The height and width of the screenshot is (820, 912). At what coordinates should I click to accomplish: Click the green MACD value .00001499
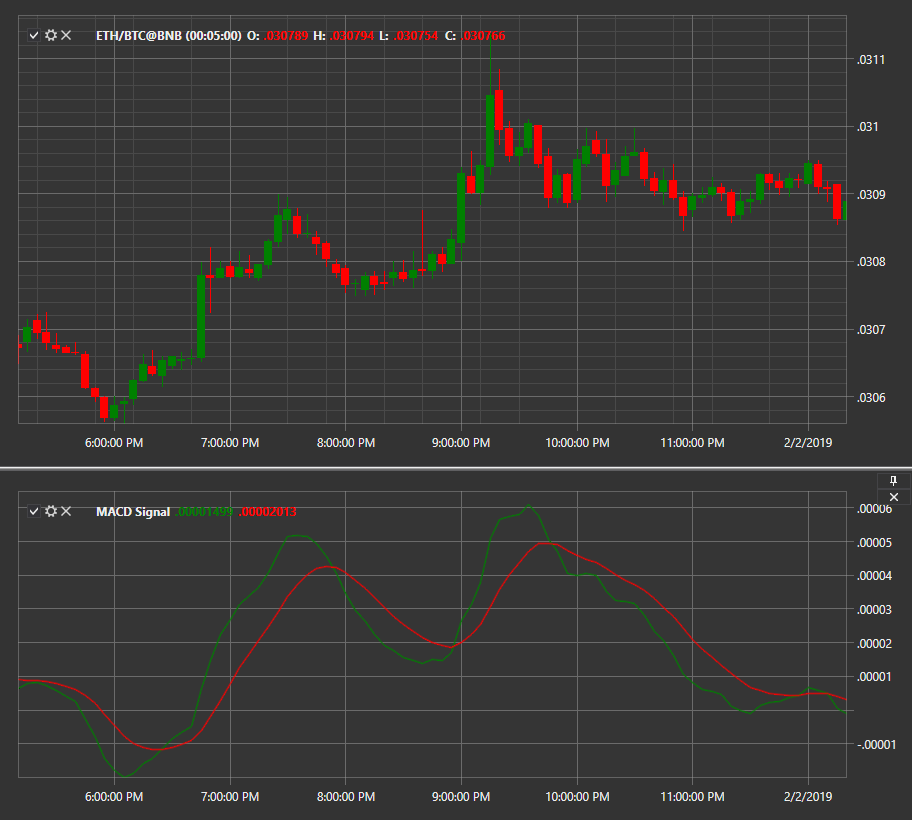point(204,512)
